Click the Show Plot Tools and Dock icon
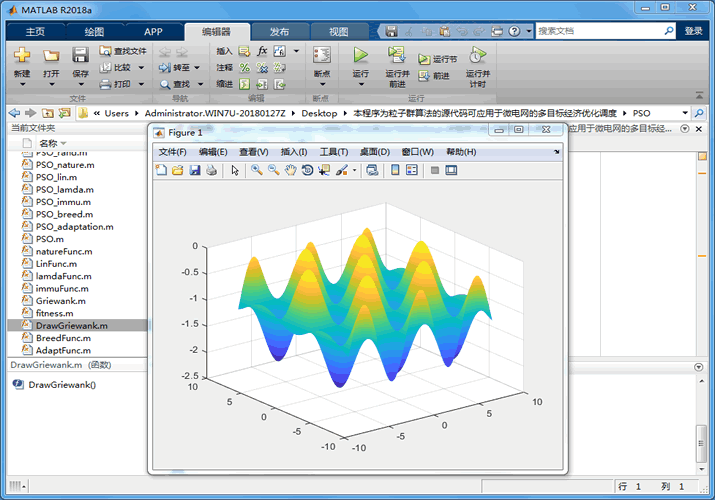This screenshot has height=500, width=715. pyautogui.click(x=451, y=170)
